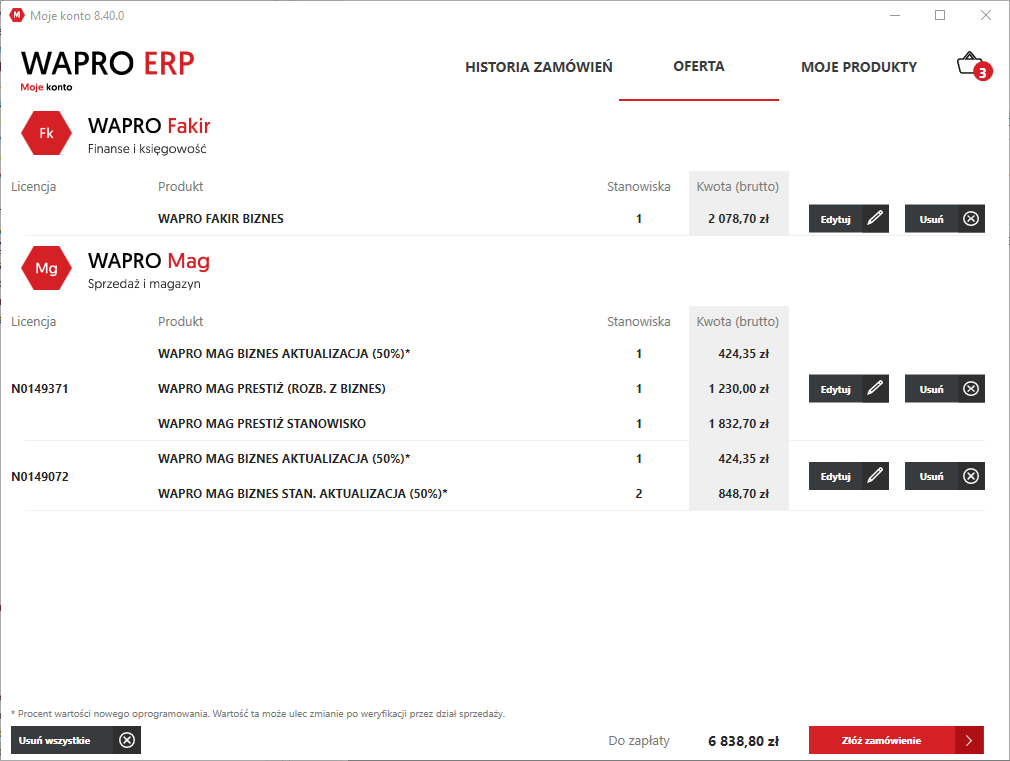Switch to HISTORIA ZAMÓWIEŃ tab
1010x761 pixels.
pos(538,67)
